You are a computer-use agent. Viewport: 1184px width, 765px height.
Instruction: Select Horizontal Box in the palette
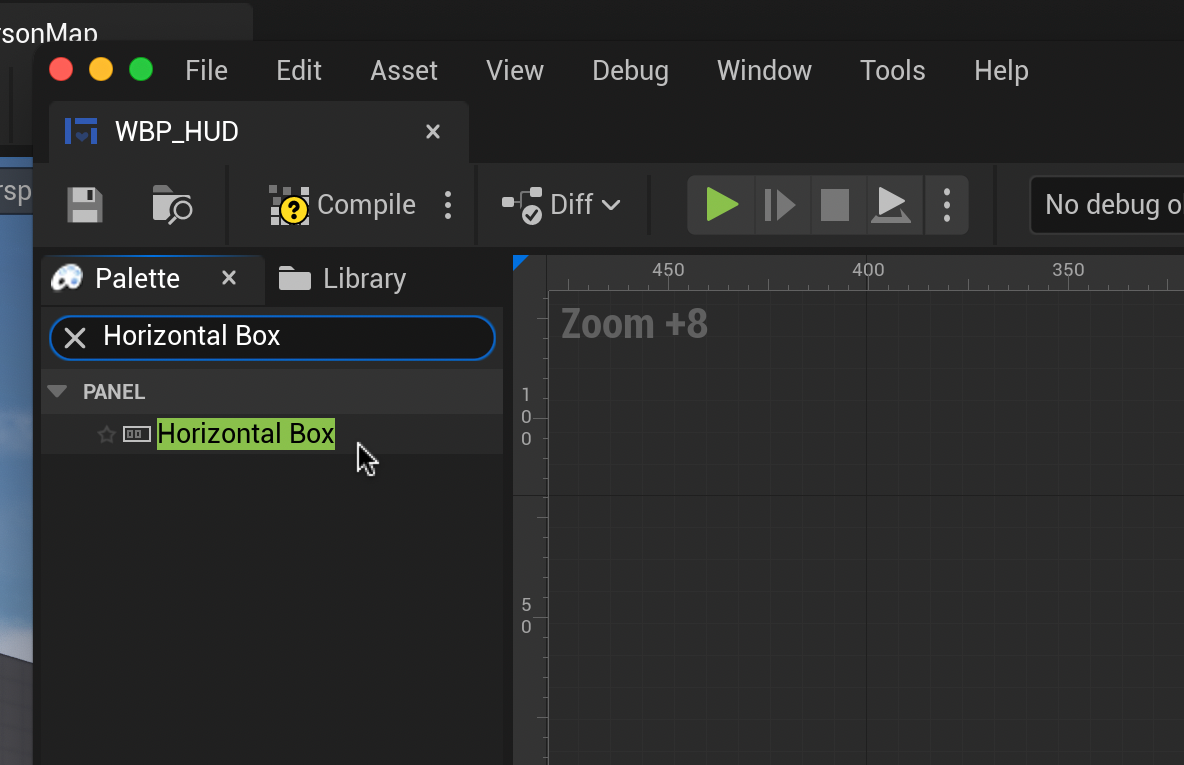[246, 434]
